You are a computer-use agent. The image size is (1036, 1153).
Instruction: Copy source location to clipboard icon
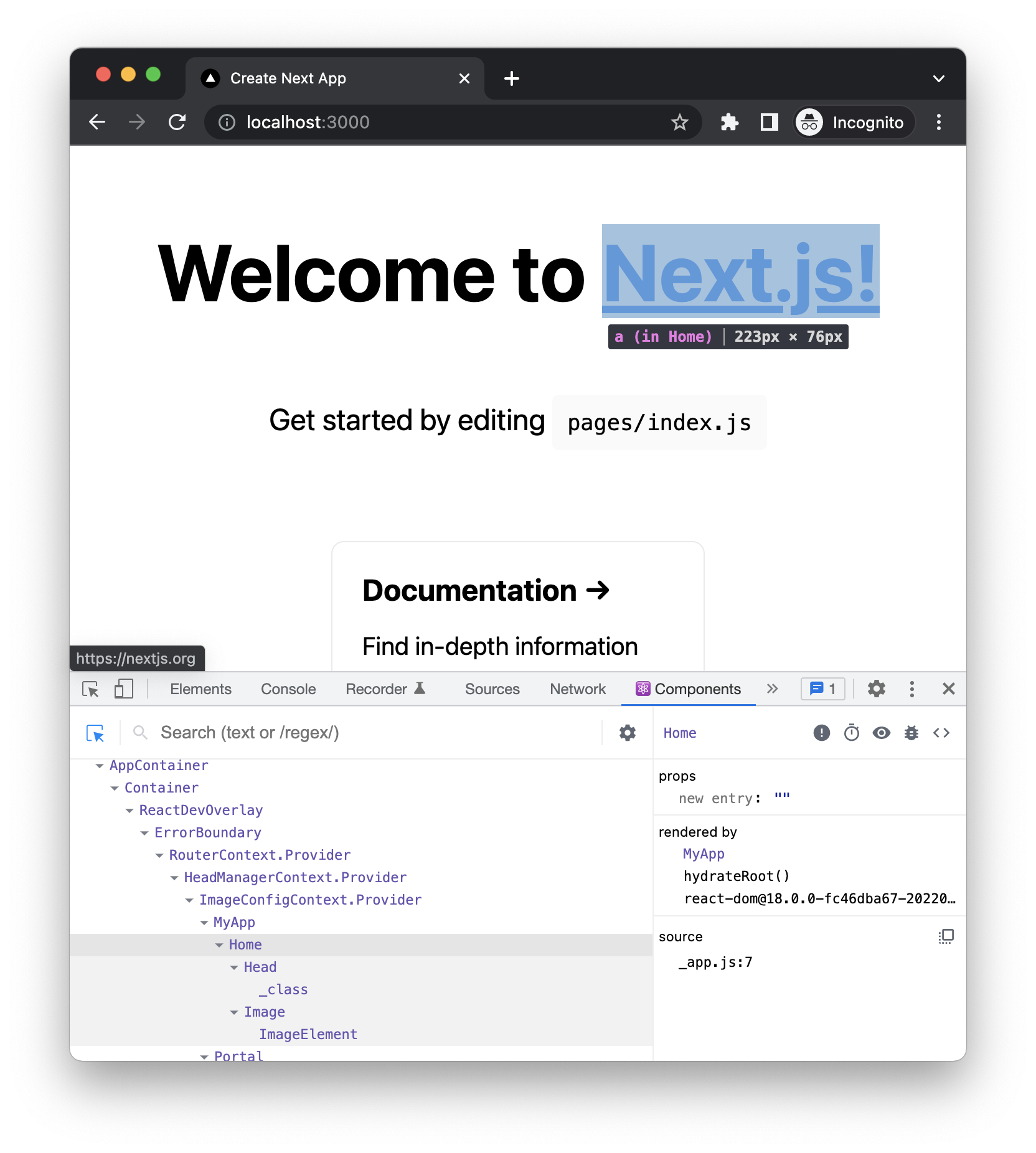point(946,936)
